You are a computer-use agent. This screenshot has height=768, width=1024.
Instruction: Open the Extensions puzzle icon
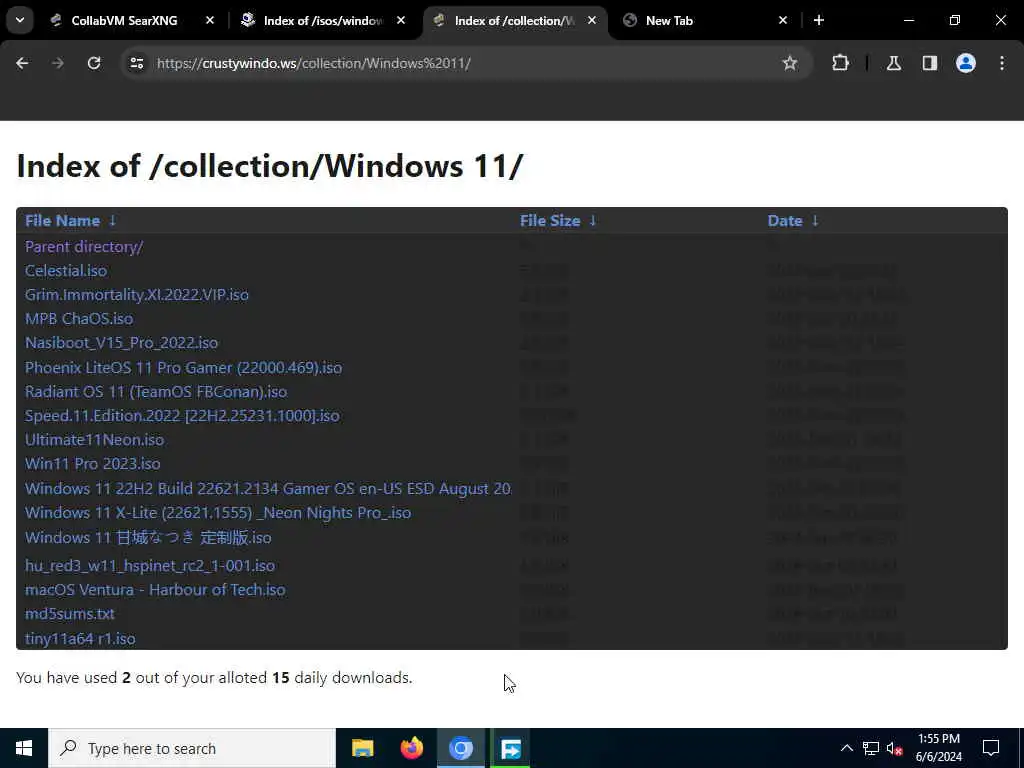pos(840,63)
